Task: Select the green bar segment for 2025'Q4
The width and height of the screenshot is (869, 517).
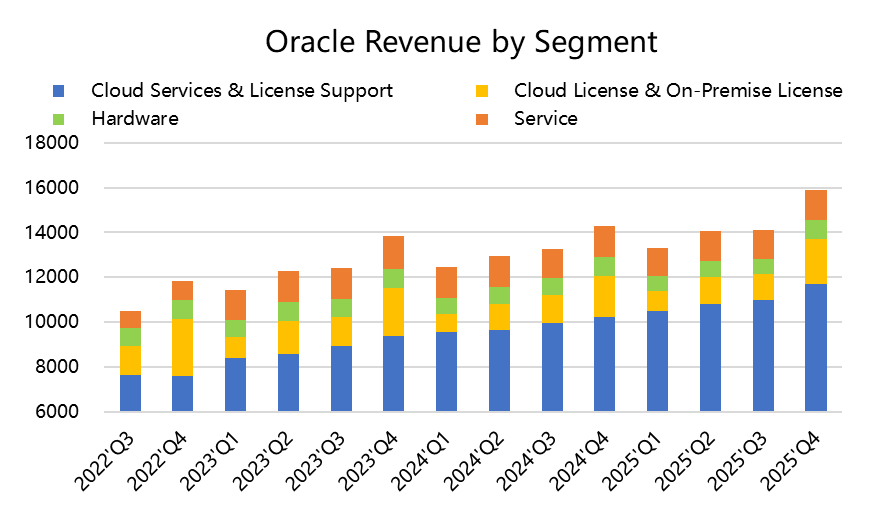Action: click(x=816, y=229)
